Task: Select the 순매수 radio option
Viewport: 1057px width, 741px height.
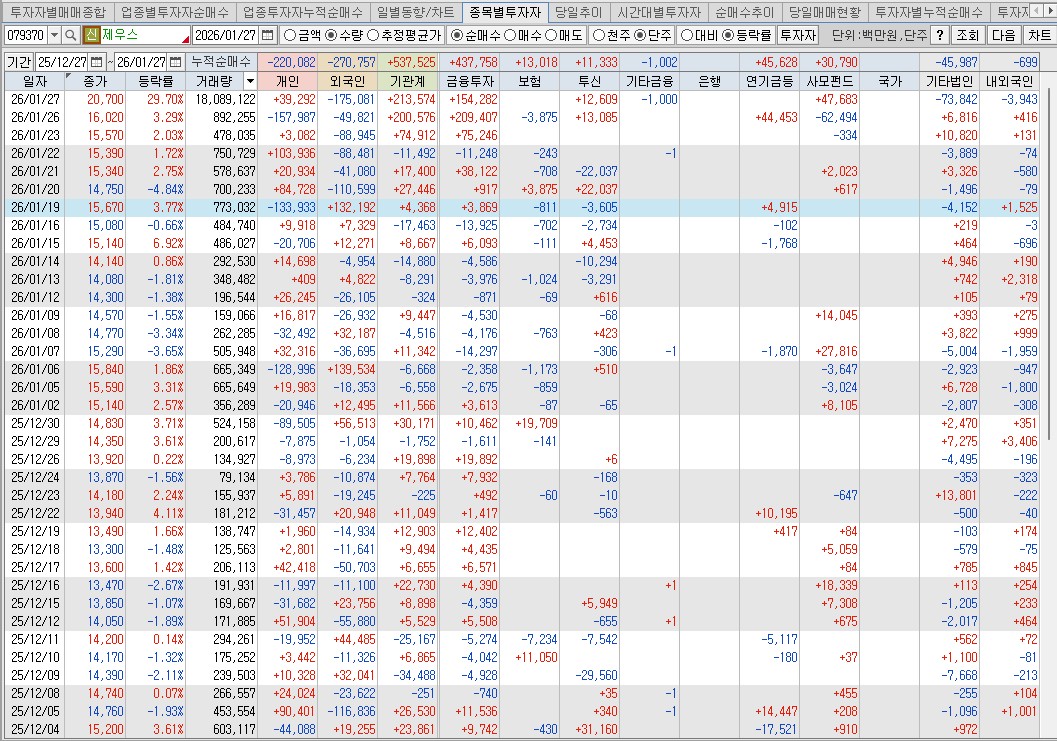Action: pyautogui.click(x=457, y=35)
